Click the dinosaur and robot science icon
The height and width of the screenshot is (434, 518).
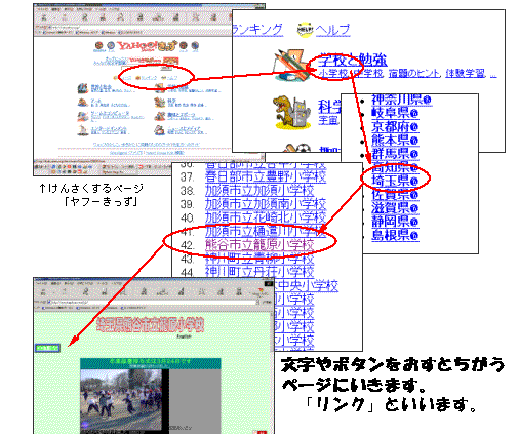pos(292,112)
